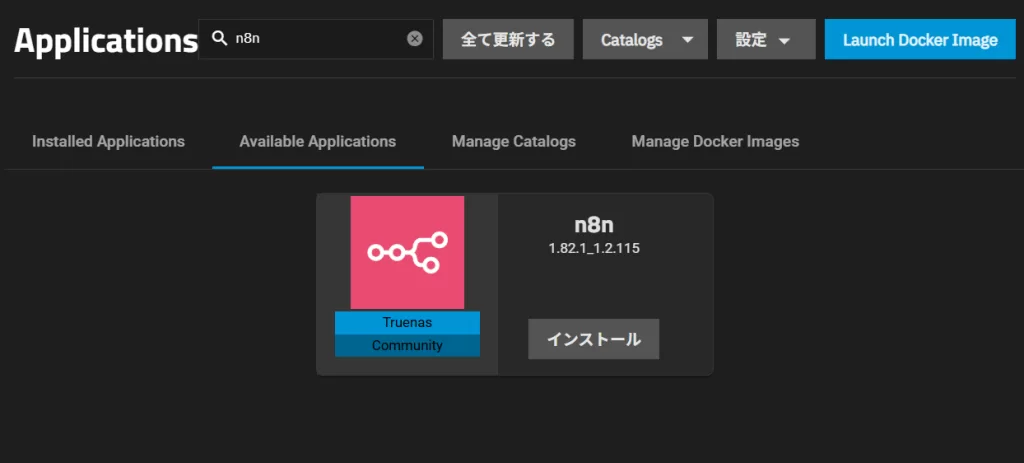Clear the n8n search text

tap(415, 39)
